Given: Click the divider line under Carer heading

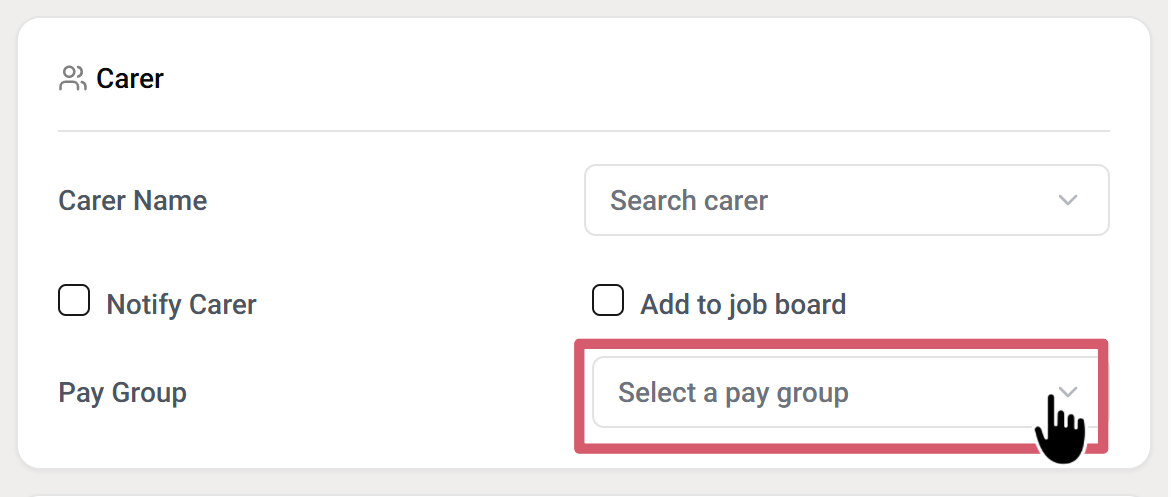Looking at the screenshot, I should click(x=584, y=131).
